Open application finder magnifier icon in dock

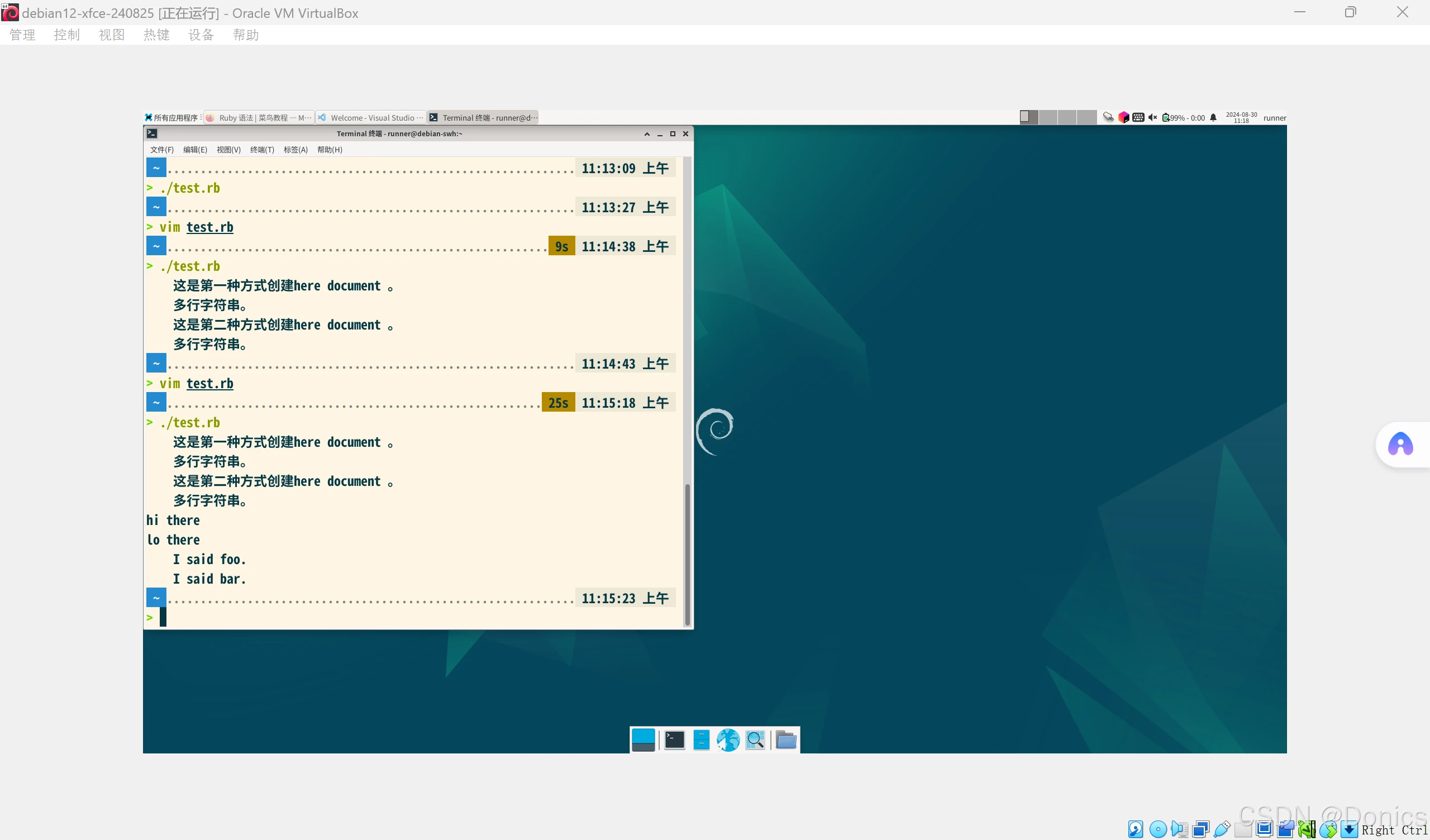[x=755, y=740]
